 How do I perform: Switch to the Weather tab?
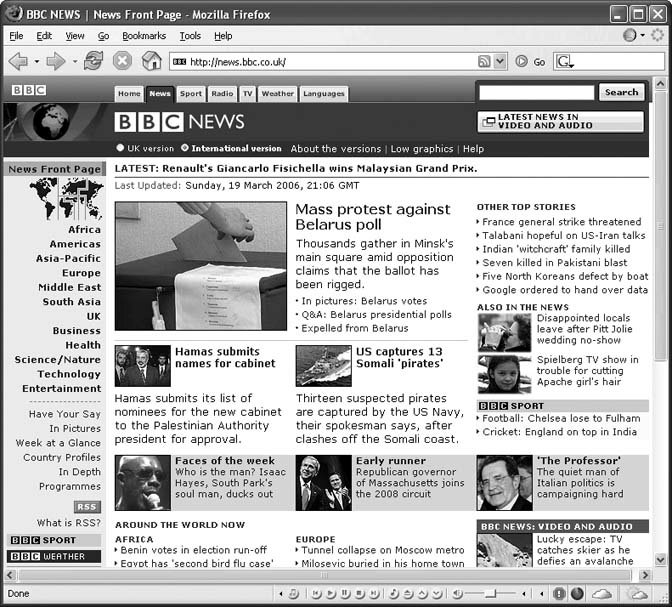coord(278,93)
